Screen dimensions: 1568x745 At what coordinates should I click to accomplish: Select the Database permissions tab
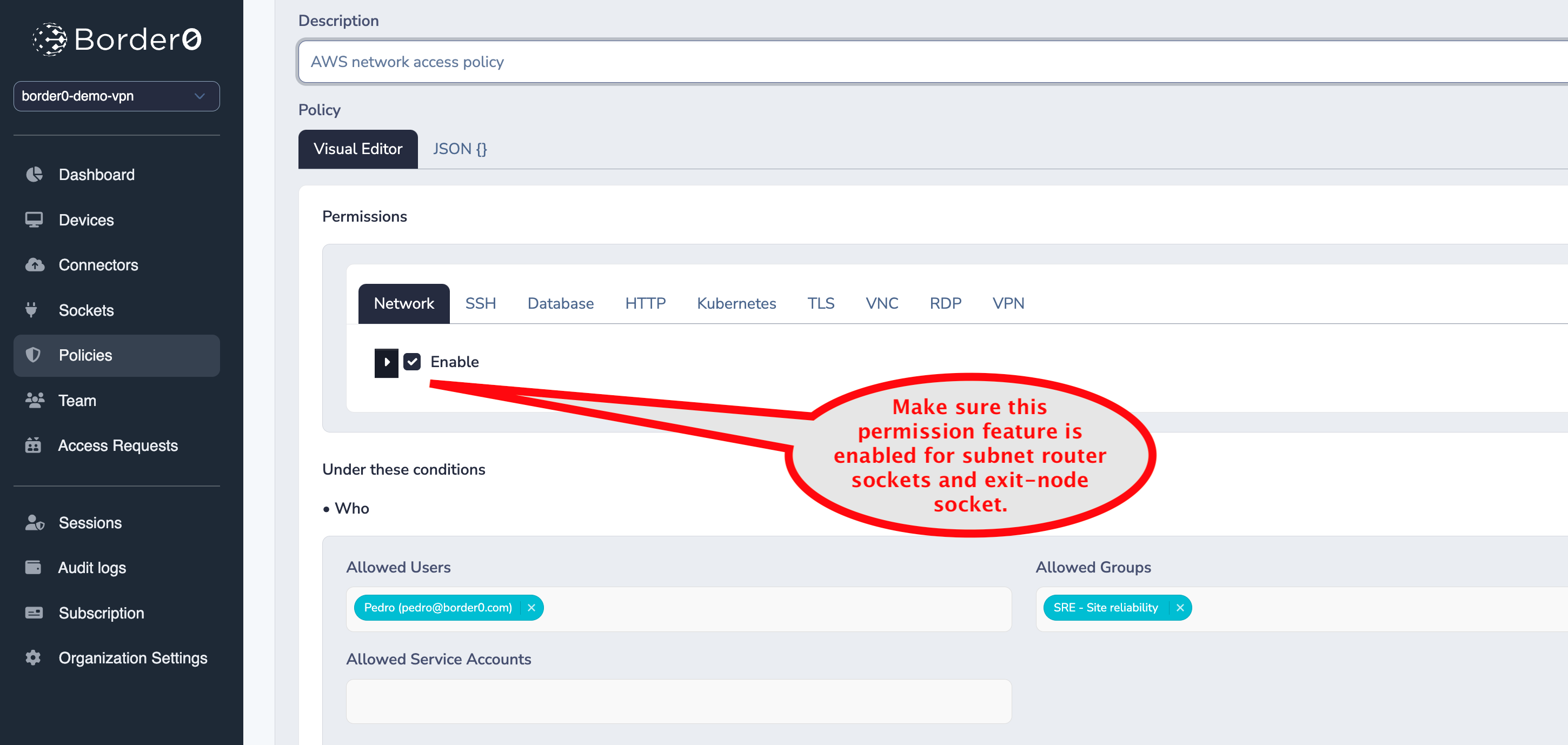(x=561, y=303)
